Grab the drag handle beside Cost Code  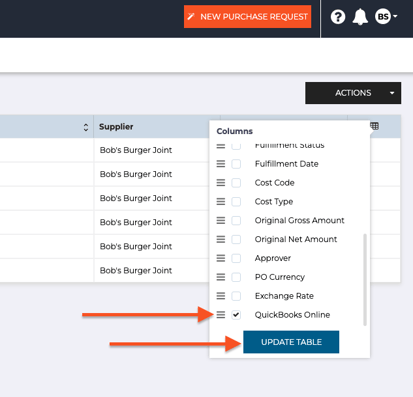point(221,183)
